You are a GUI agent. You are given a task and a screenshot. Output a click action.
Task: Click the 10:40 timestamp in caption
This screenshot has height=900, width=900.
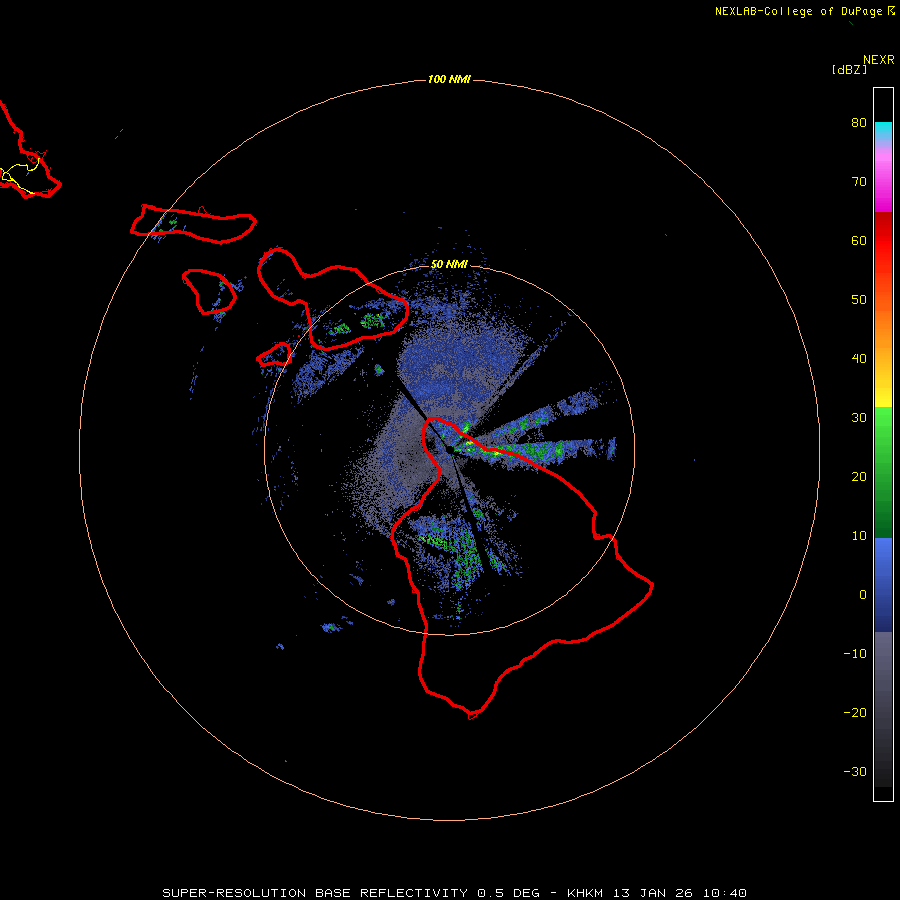[x=725, y=893]
